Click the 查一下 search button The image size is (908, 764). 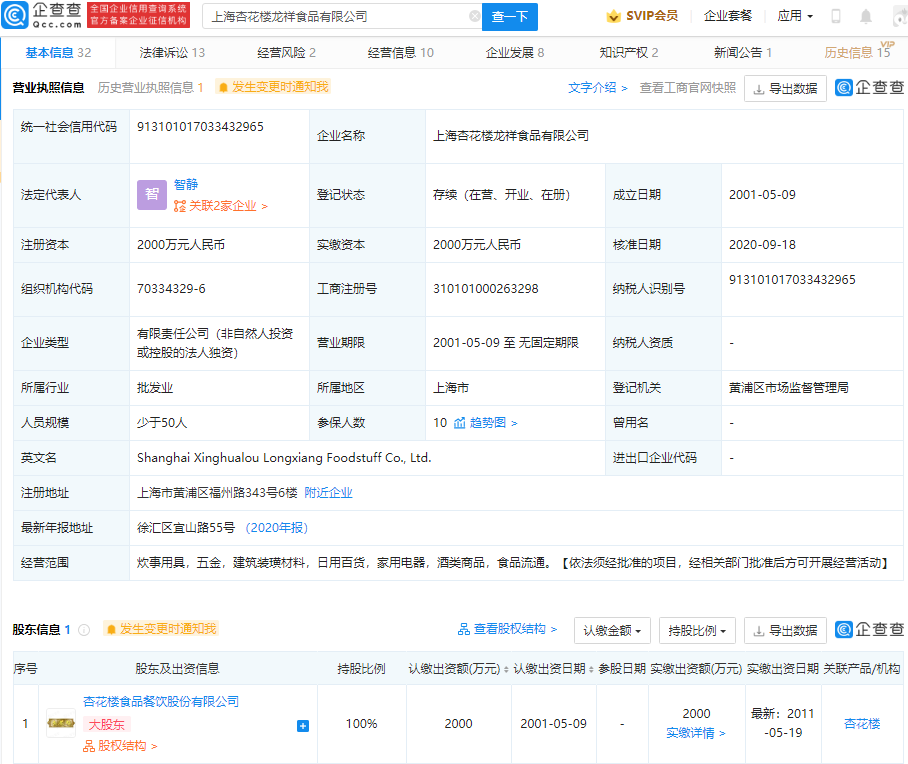tap(510, 17)
